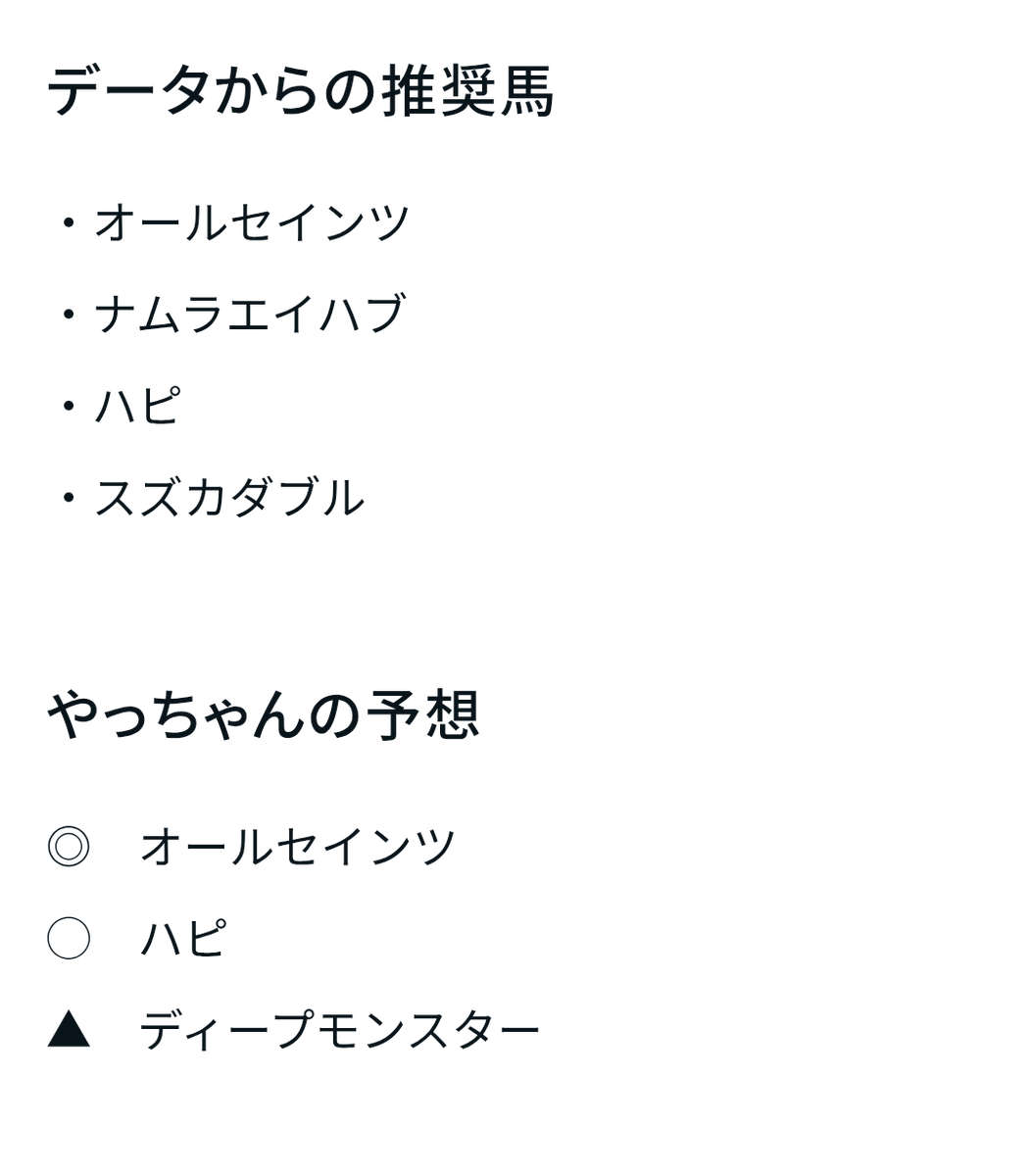This screenshot has width=1031, height=1176.
Task: Click the bullet dot before スズカダブル
Action: click(x=68, y=498)
